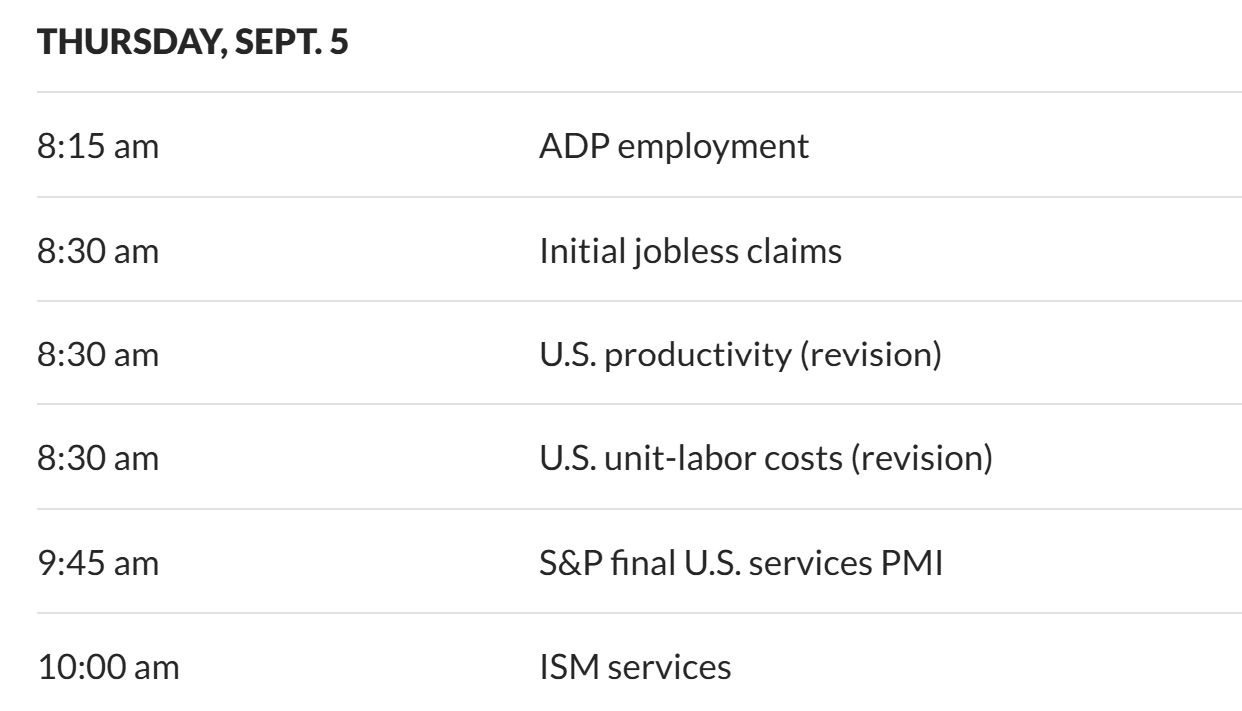Select the 9:45 am time entry

tap(98, 563)
